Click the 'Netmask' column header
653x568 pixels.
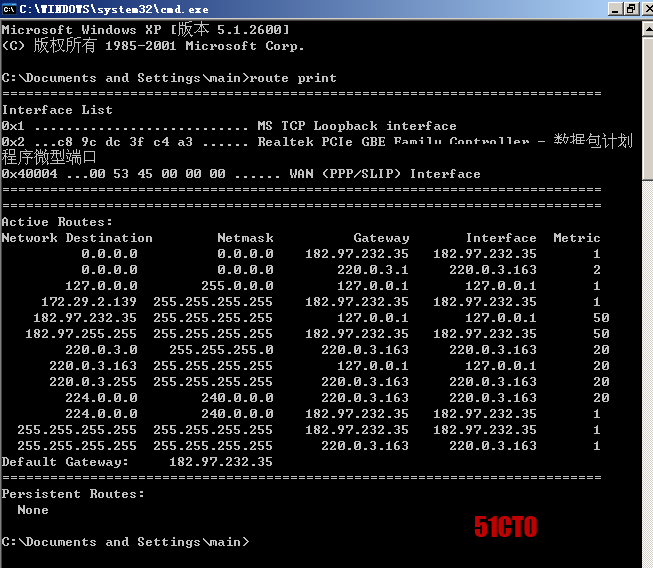point(245,238)
